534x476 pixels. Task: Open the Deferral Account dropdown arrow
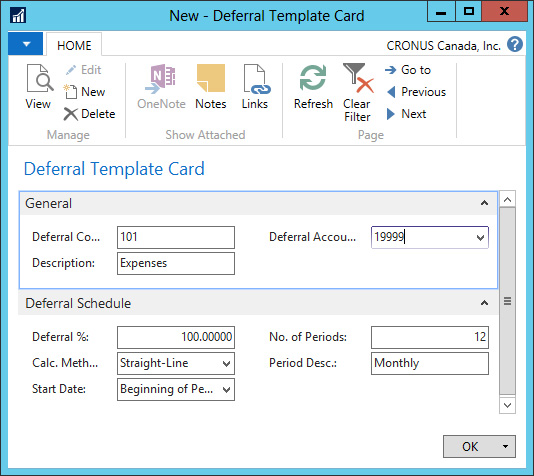(x=481, y=237)
